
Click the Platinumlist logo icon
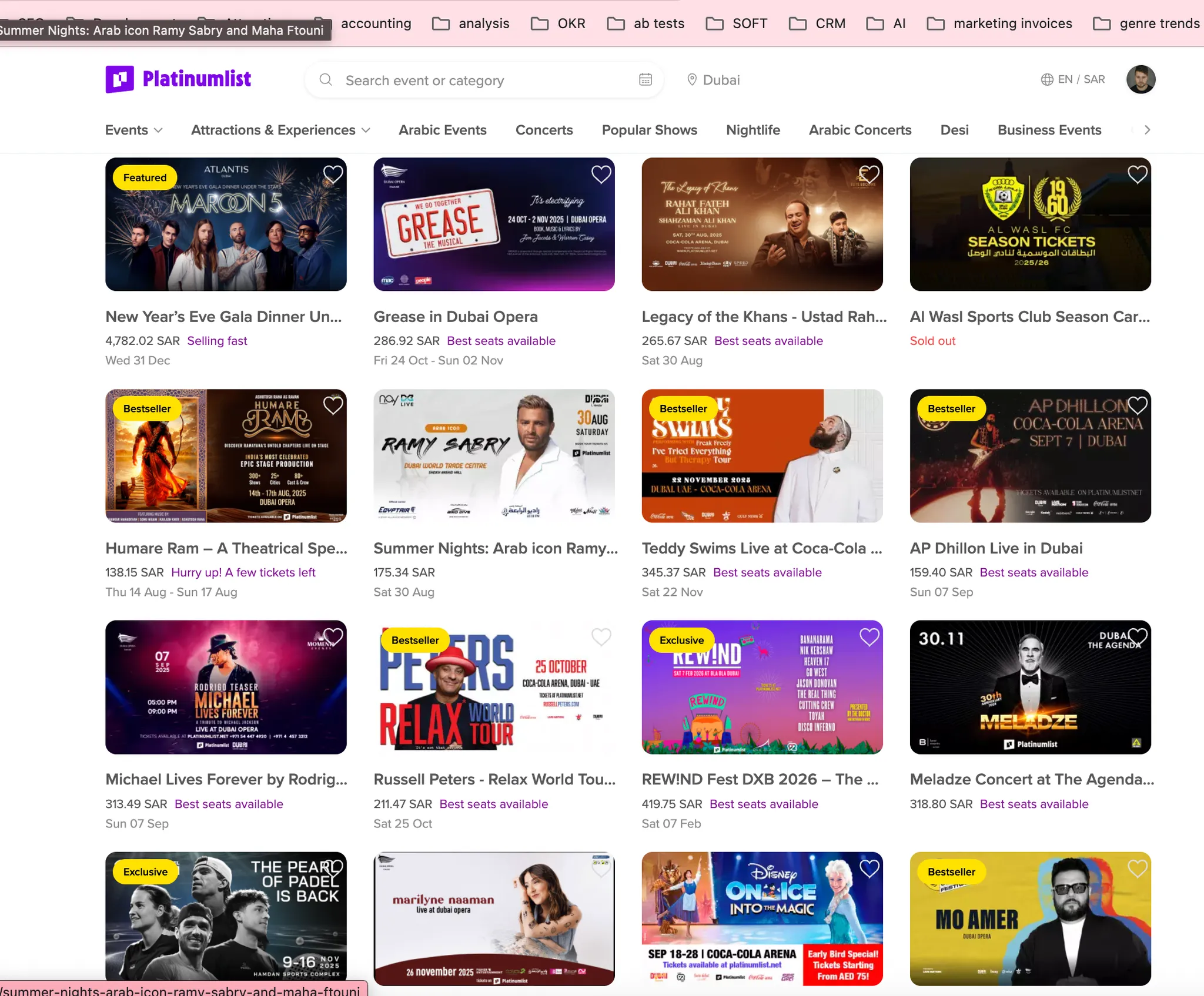click(x=120, y=79)
